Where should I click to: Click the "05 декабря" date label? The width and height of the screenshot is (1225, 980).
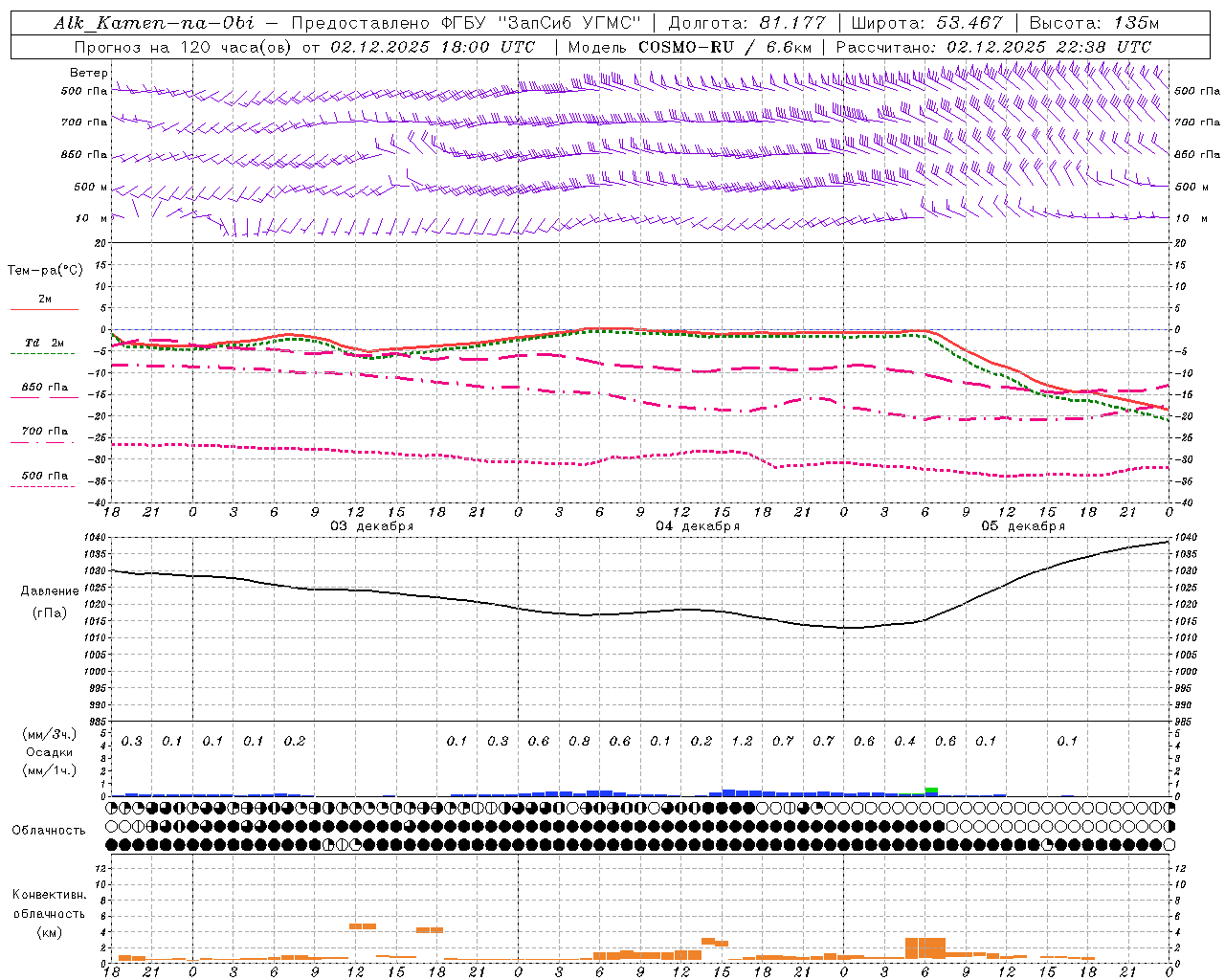click(1023, 526)
